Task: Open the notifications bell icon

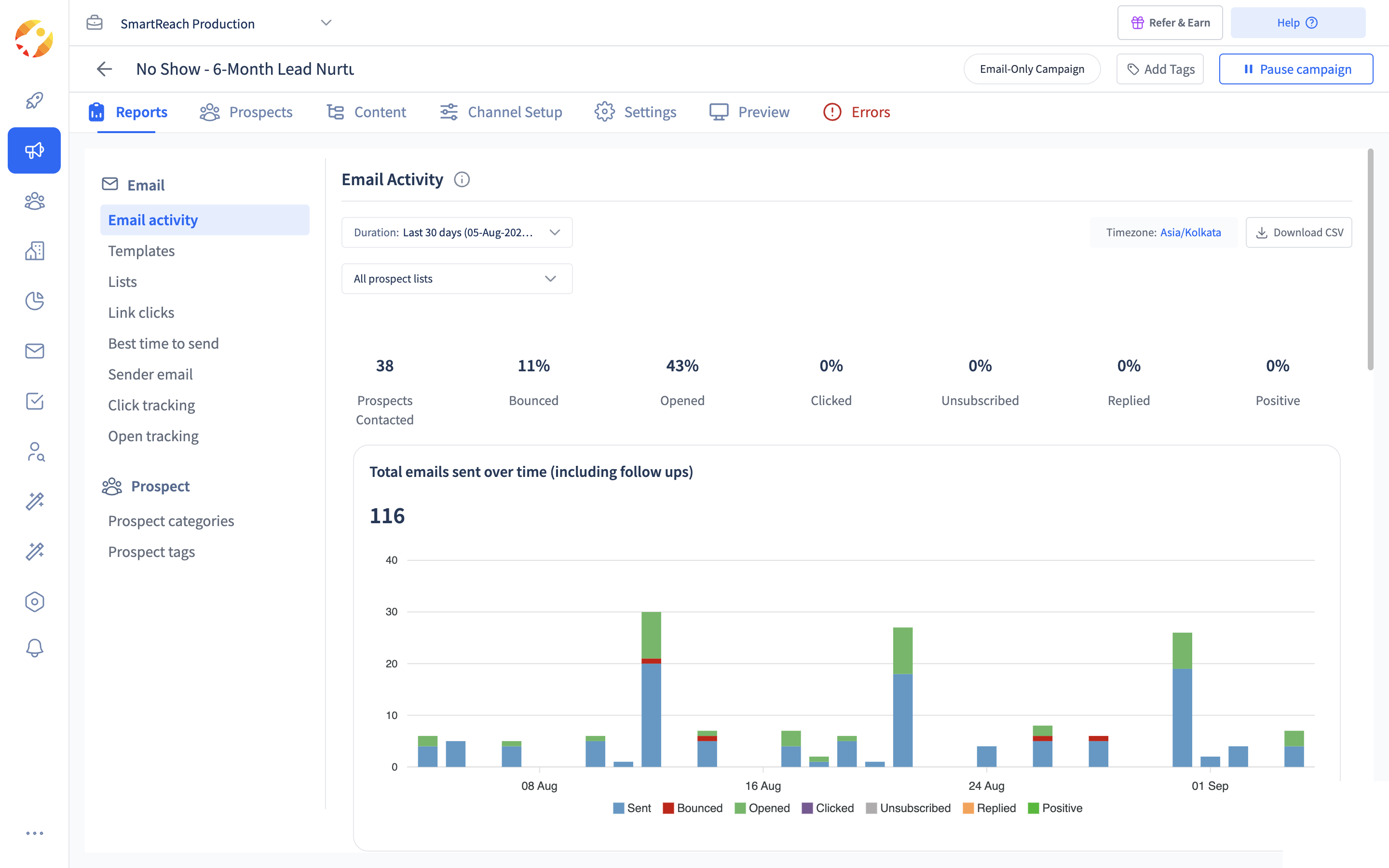Action: [x=34, y=648]
